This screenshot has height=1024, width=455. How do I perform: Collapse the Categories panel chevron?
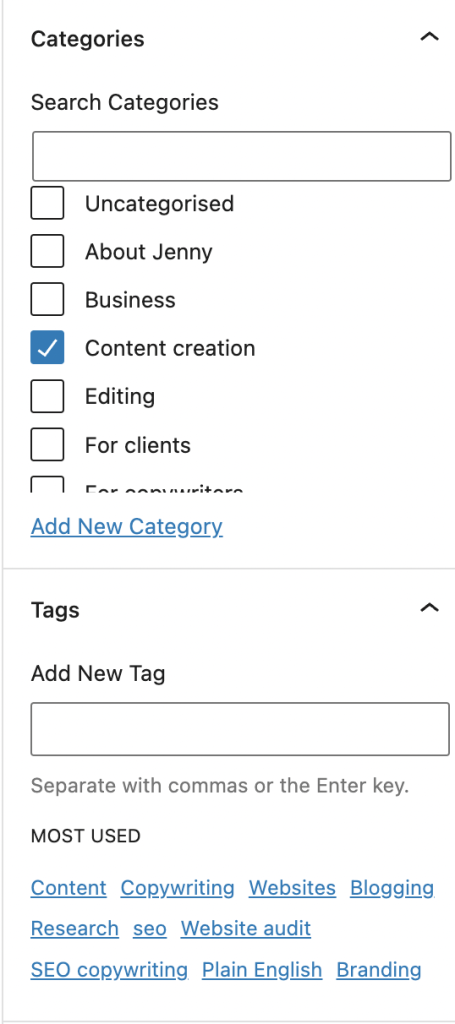pos(429,37)
